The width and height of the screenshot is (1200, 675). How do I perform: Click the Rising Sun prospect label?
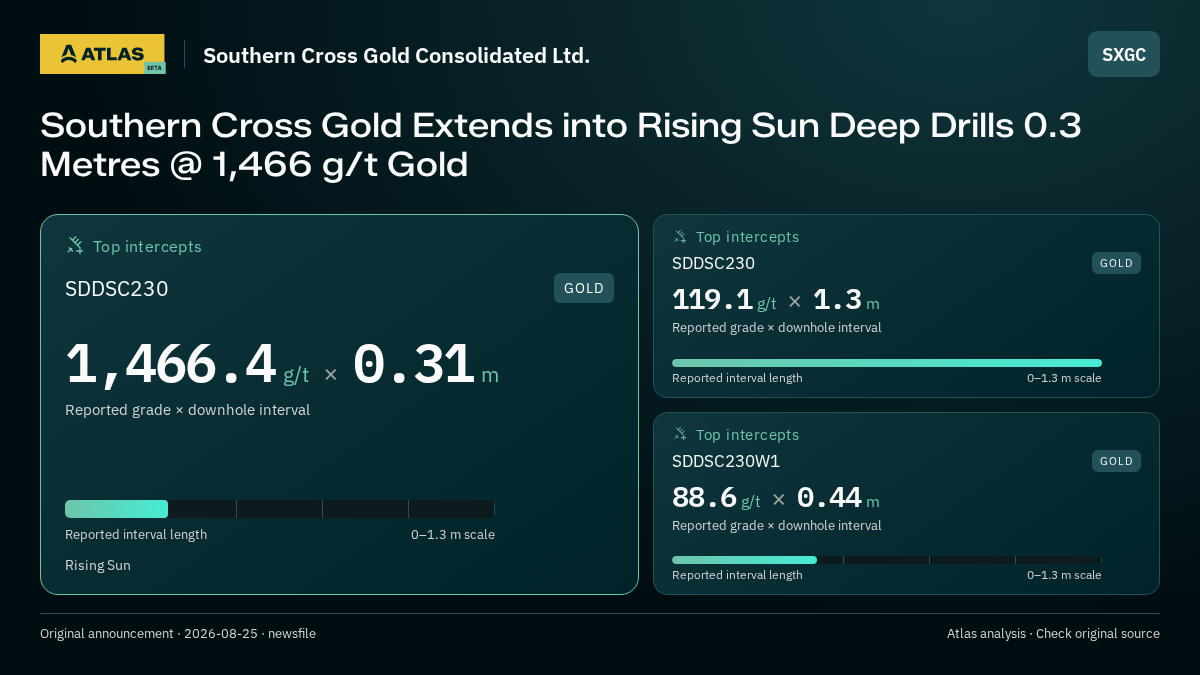98,565
